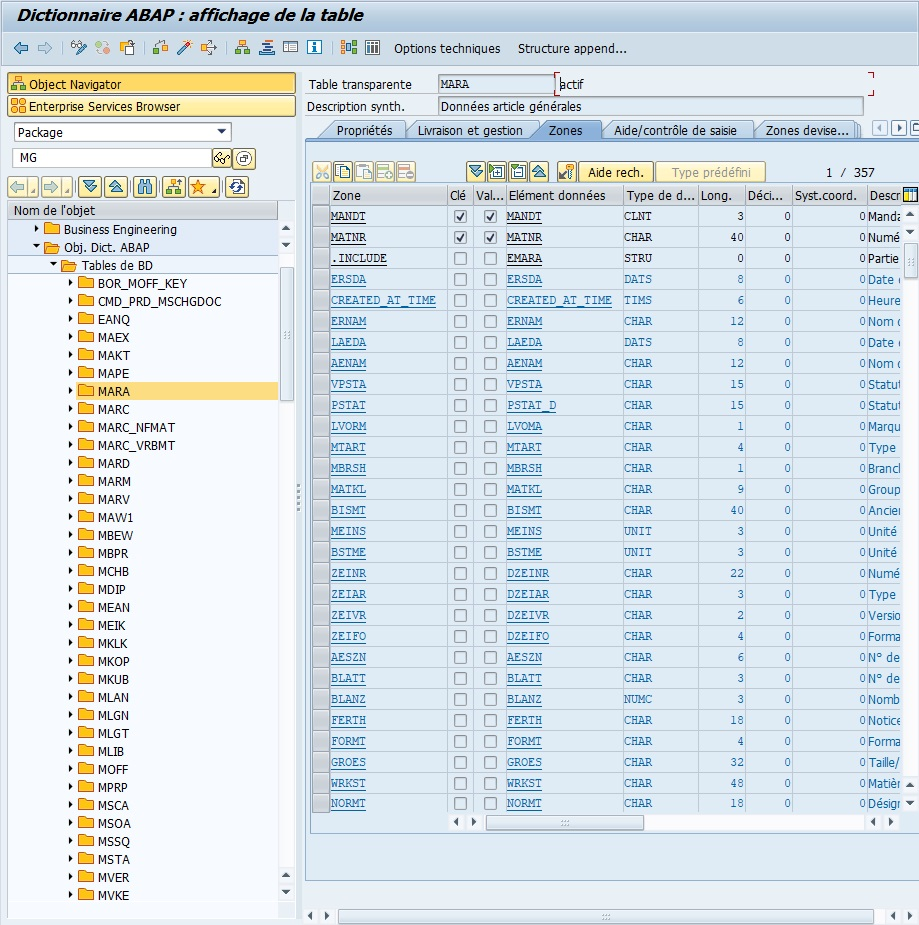919x925 pixels.
Task: Toggle the Clé checkbox for MANDT row
Action: click(x=460, y=216)
